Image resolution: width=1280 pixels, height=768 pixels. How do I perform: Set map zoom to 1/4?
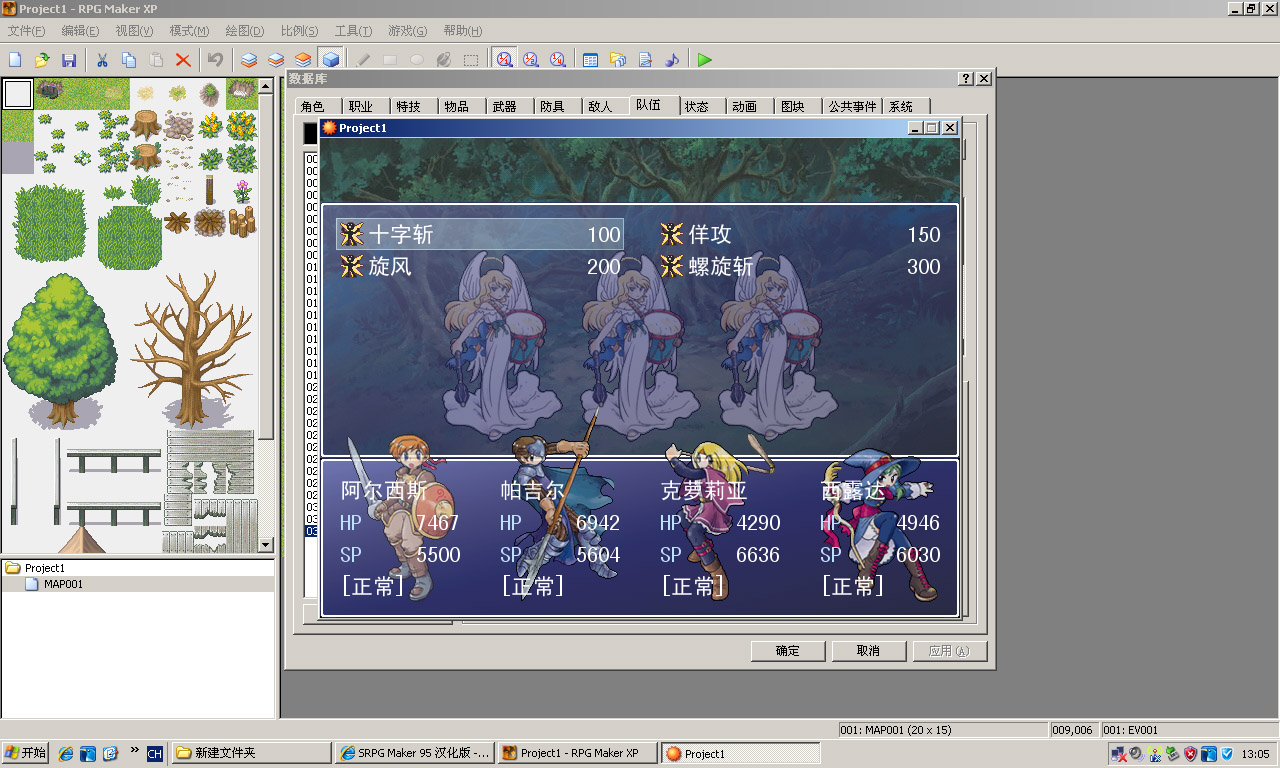(558, 60)
